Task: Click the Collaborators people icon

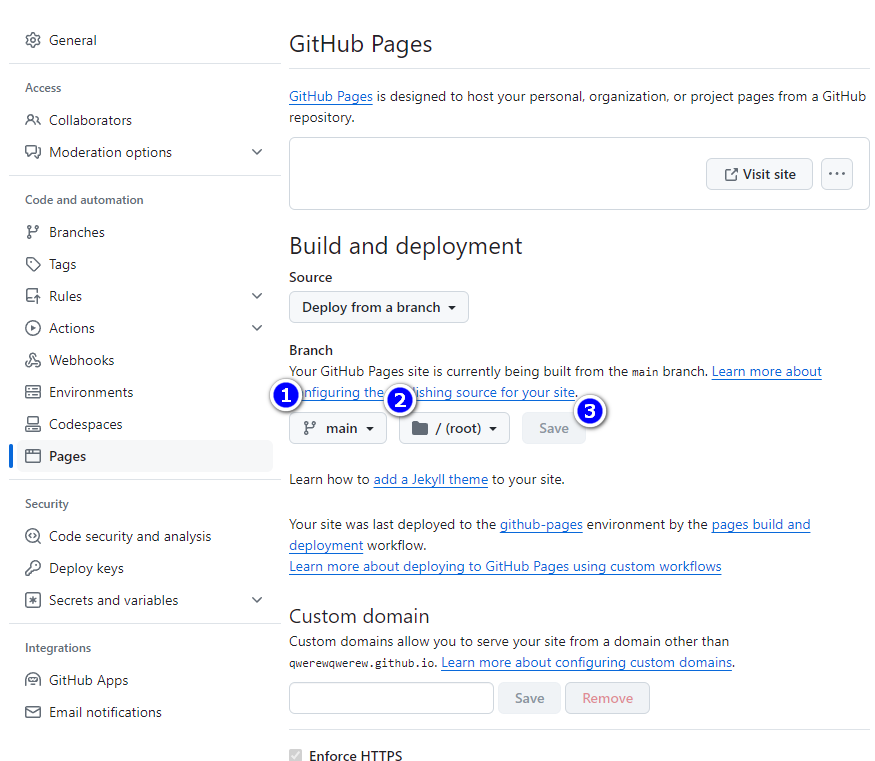Action: click(33, 120)
